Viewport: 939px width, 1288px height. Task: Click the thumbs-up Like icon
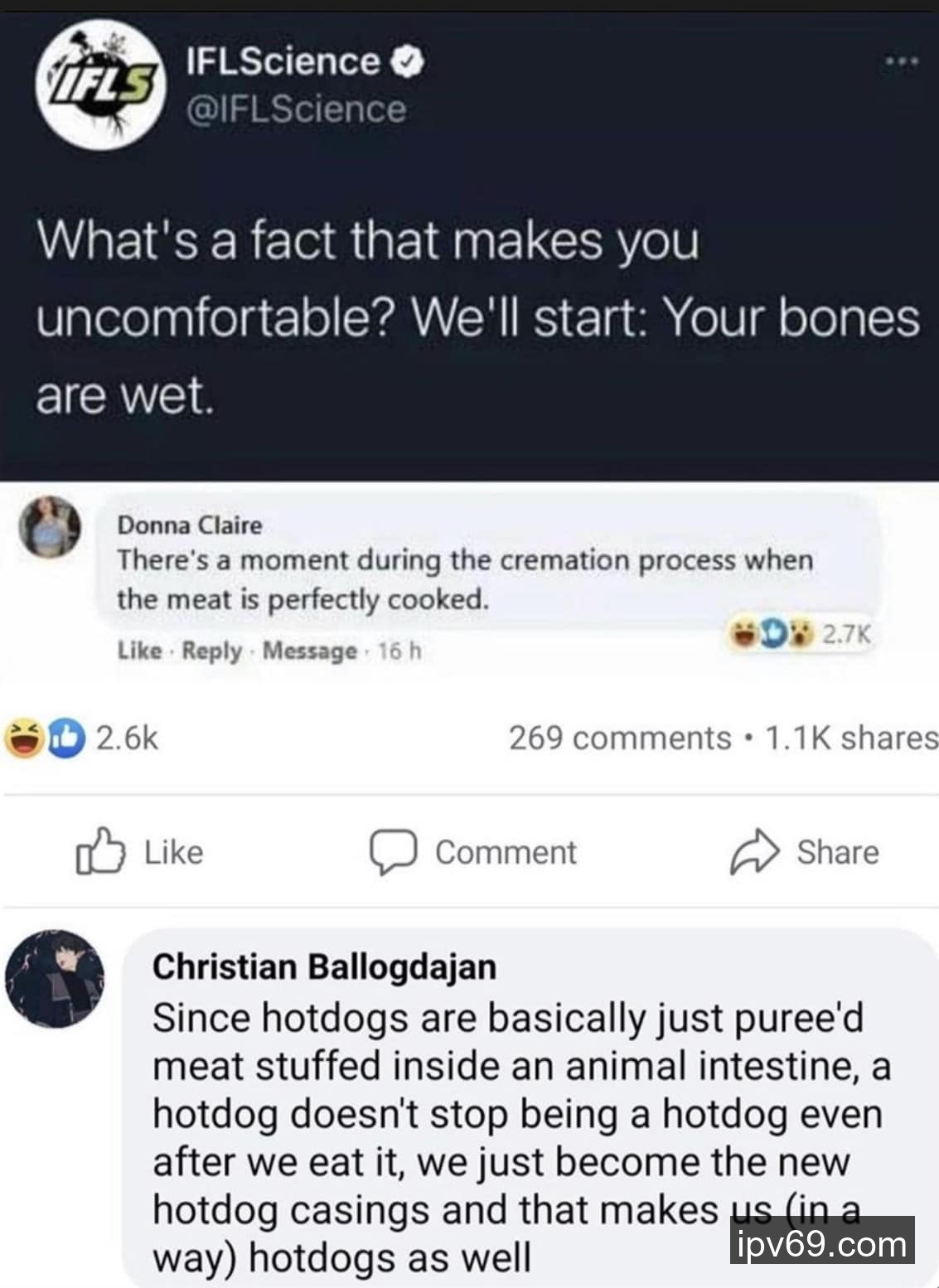pos(100,851)
